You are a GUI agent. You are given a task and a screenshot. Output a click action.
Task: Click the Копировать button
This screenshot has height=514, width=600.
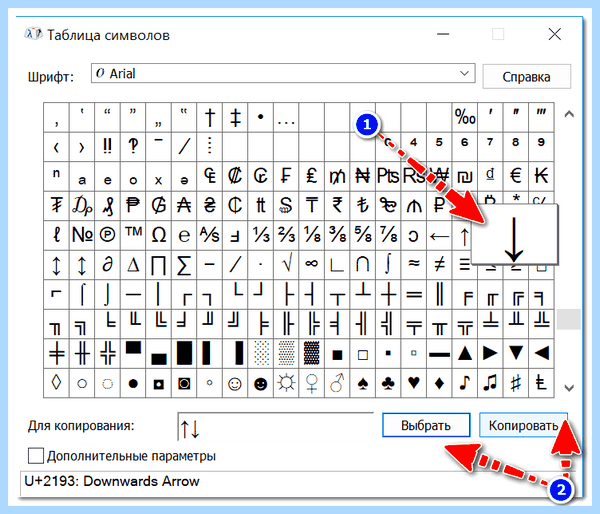[x=523, y=425]
